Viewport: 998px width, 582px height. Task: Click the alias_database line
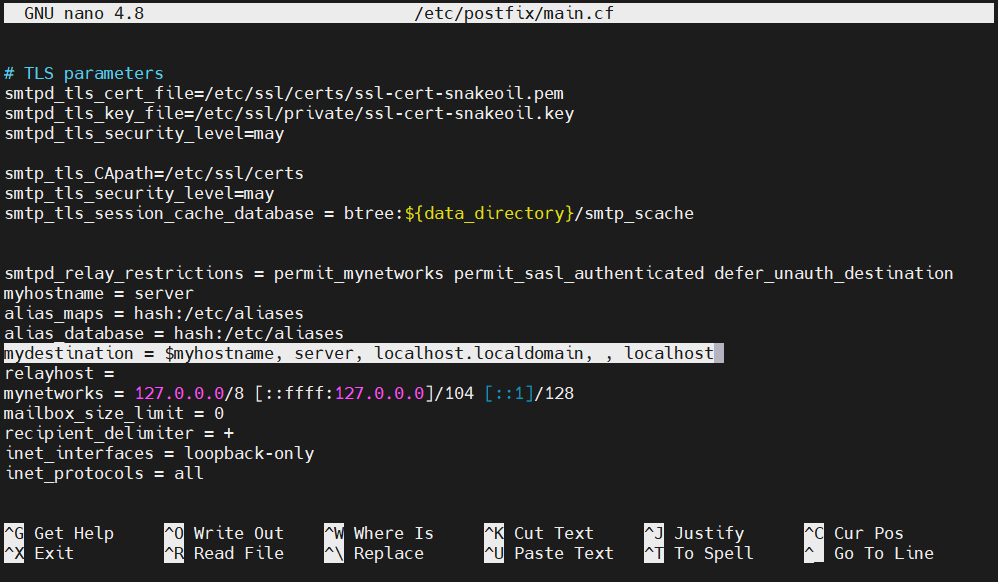174,333
